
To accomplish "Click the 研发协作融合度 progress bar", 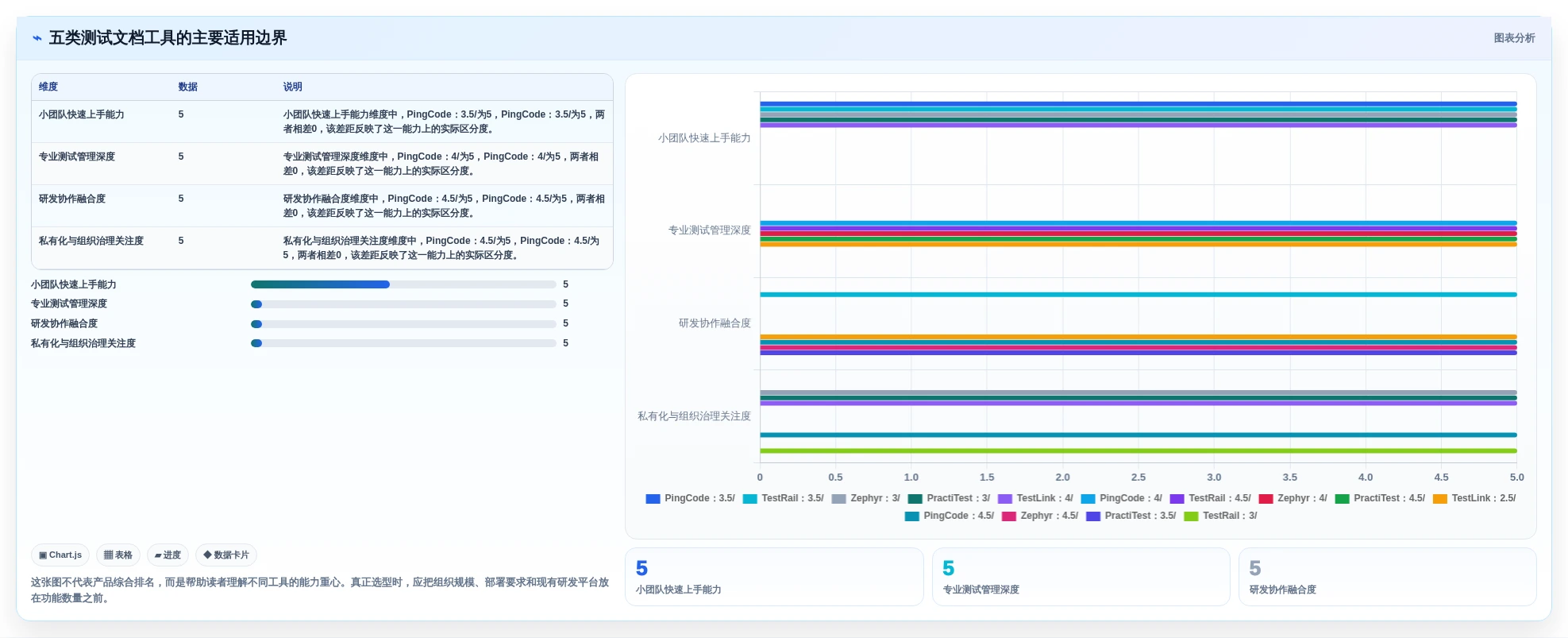I will pyautogui.click(x=403, y=324).
